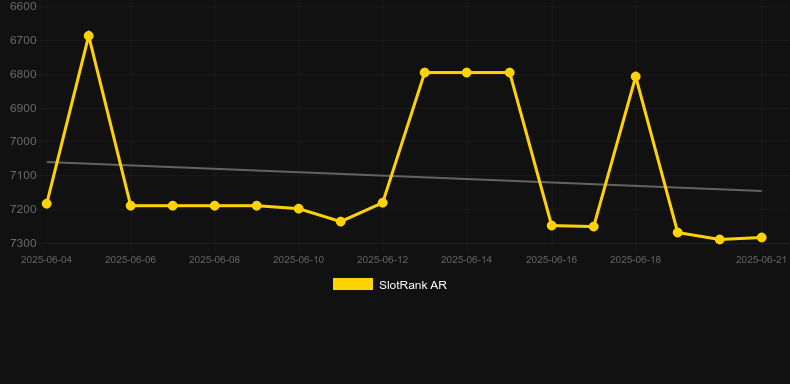Select the peak data point near 6700
The height and width of the screenshot is (384, 790).
[x=89, y=36]
